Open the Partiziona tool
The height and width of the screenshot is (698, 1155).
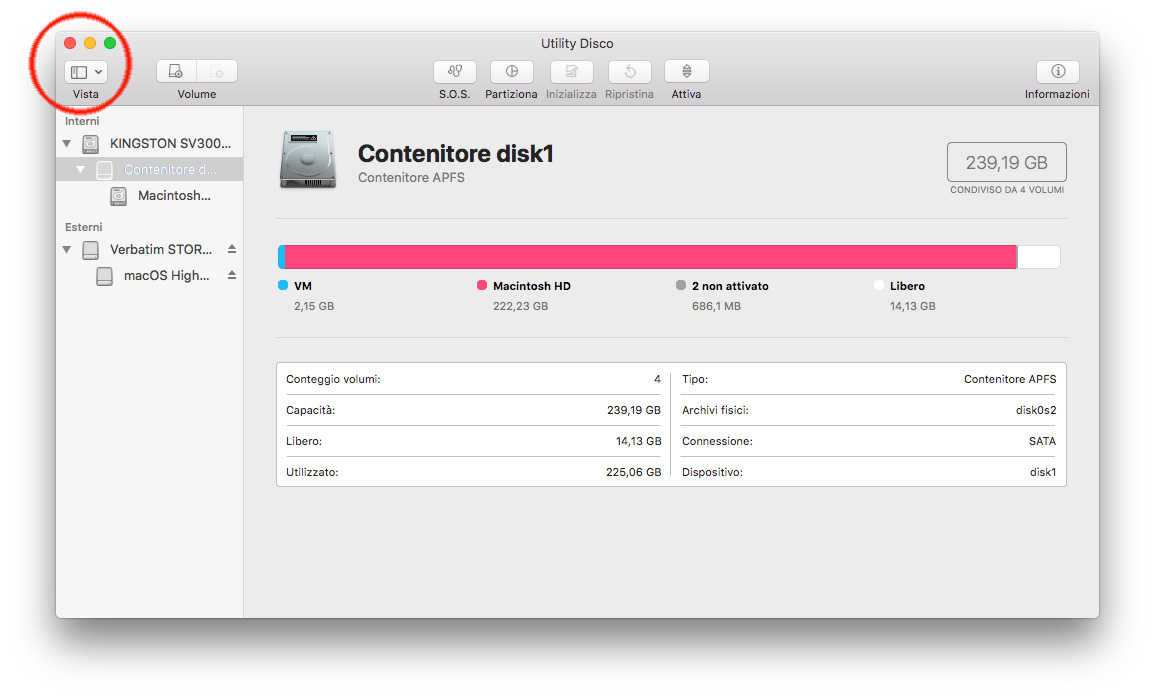click(x=511, y=71)
